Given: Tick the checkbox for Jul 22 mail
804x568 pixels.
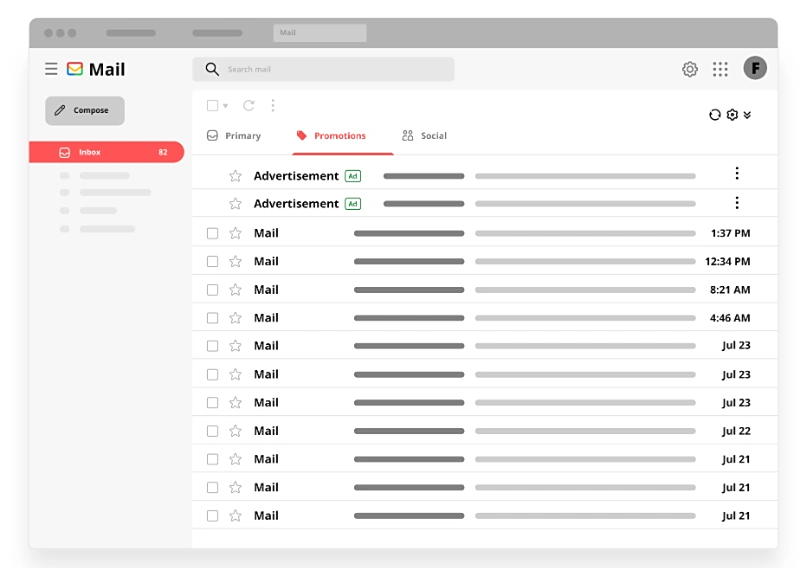Looking at the screenshot, I should 212,431.
